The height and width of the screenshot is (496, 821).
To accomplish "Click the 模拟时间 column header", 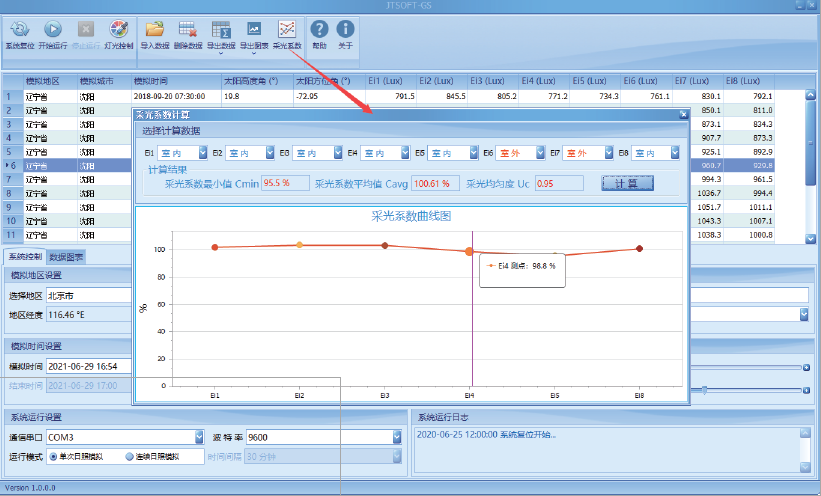I will pyautogui.click(x=177, y=81).
